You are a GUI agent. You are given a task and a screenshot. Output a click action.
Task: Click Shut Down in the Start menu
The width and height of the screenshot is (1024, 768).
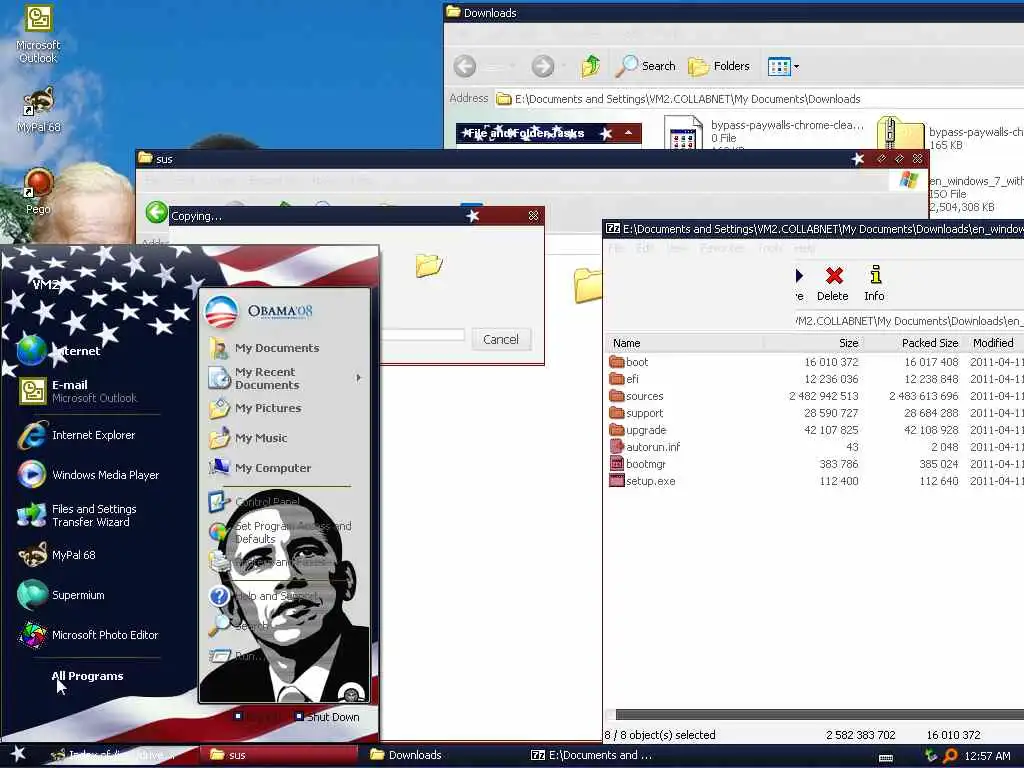click(x=327, y=716)
